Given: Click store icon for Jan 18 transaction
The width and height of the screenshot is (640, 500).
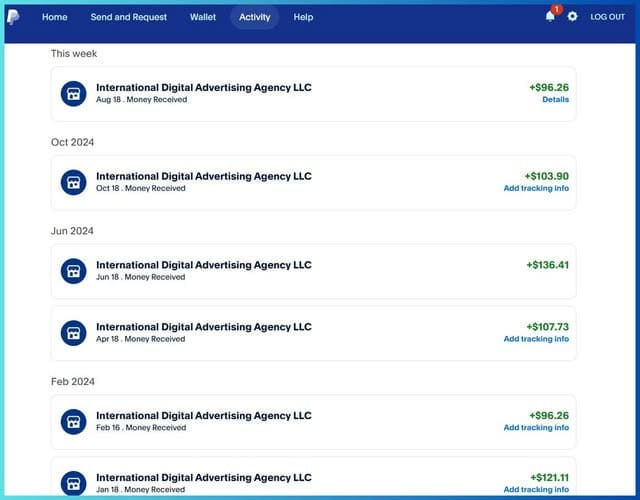Looking at the screenshot, I should click(73, 483).
